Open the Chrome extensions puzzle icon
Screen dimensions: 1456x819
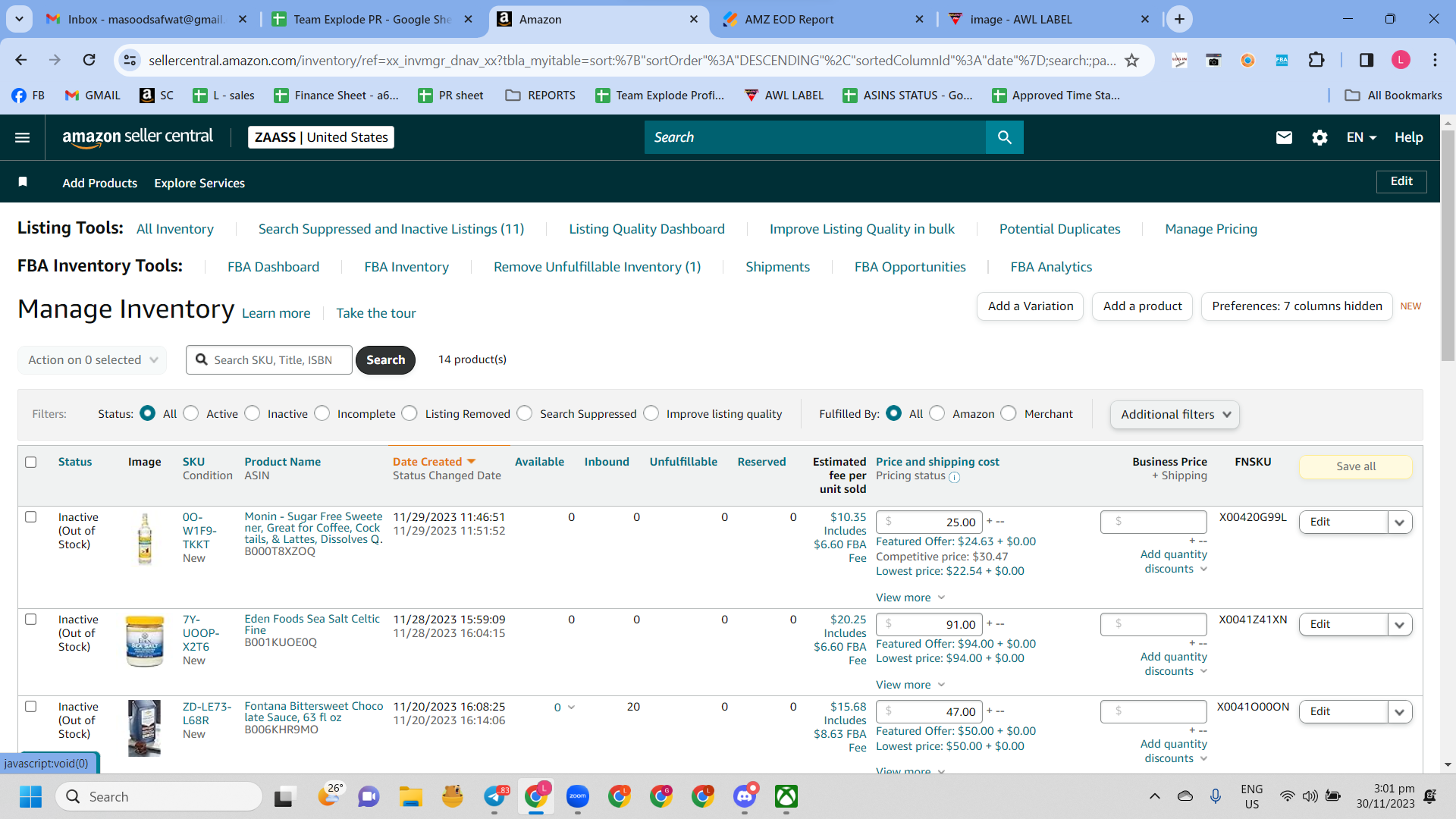[x=1316, y=60]
